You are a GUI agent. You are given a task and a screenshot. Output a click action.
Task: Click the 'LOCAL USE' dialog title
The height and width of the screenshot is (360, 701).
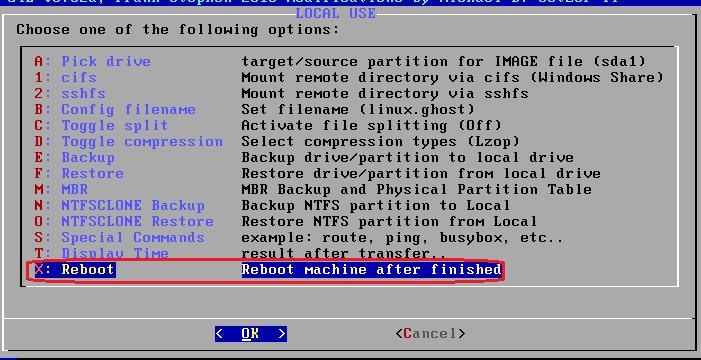[336, 13]
